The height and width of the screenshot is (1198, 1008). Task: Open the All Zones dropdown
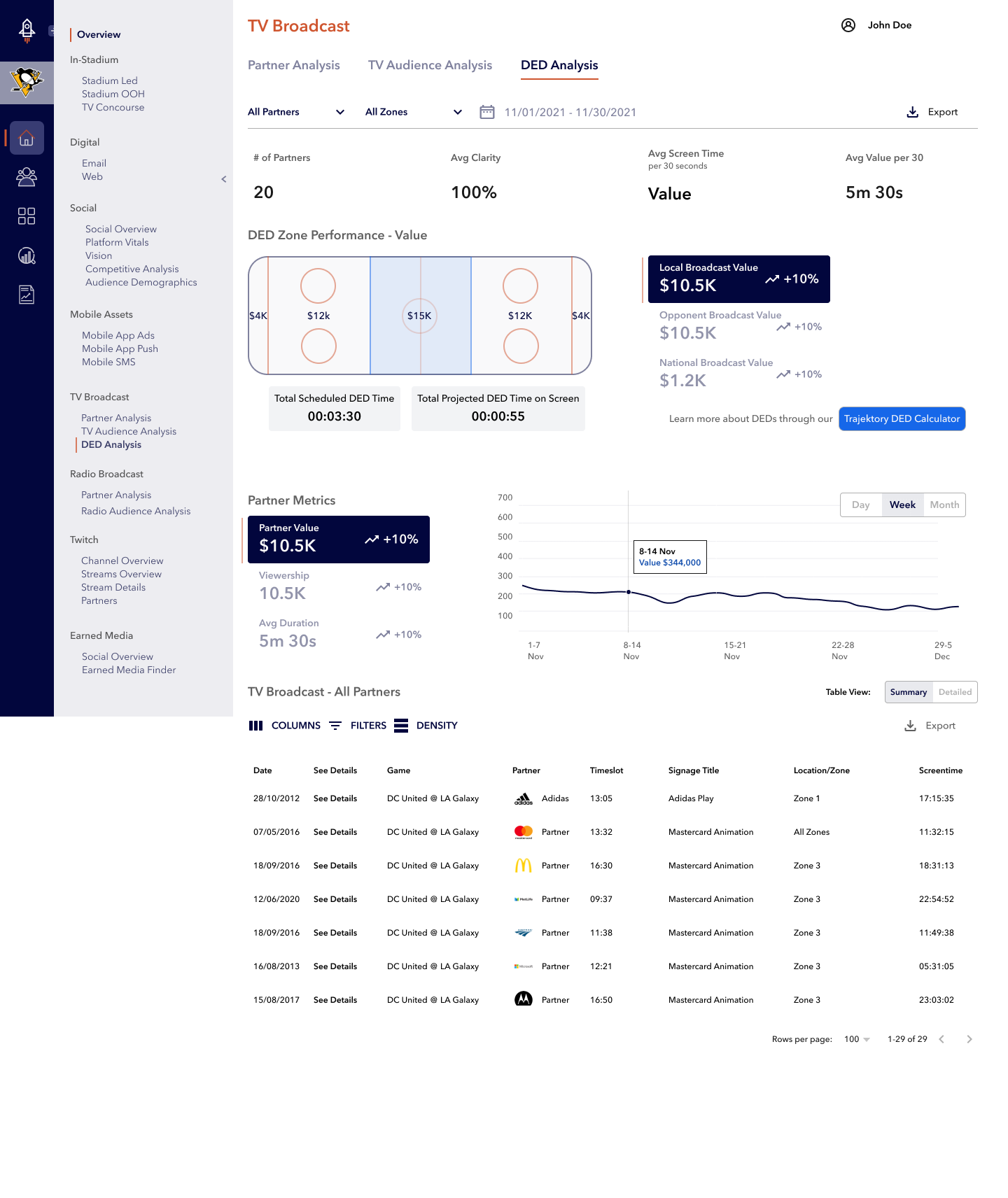point(414,112)
